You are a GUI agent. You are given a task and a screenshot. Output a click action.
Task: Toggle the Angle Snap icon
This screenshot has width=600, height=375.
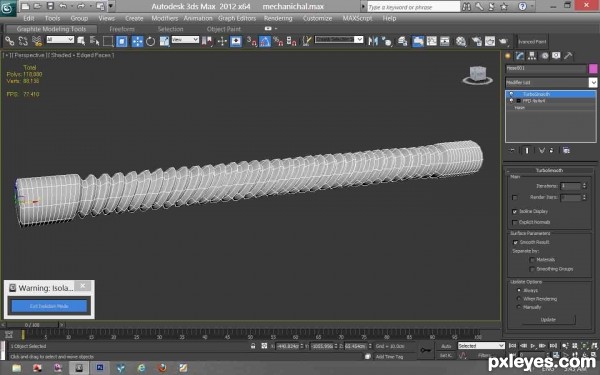(x=265, y=41)
